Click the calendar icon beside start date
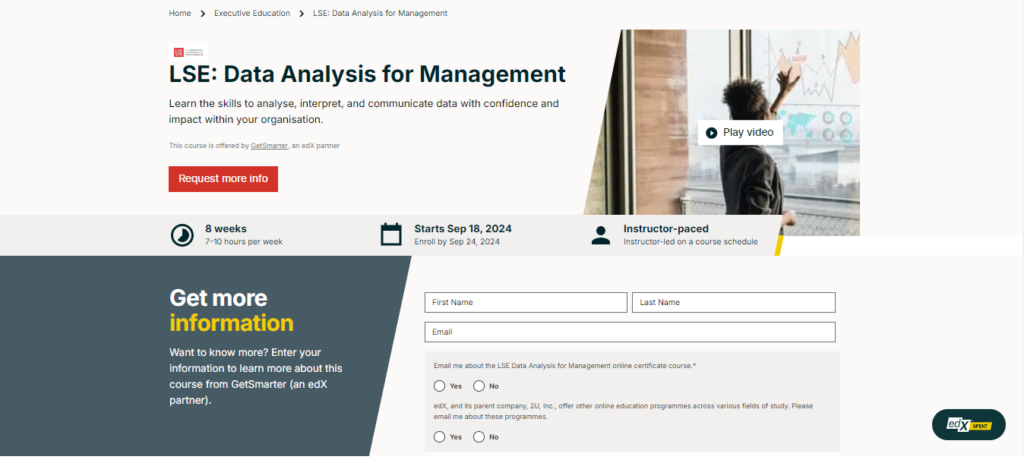The image size is (1024, 466). (x=391, y=235)
